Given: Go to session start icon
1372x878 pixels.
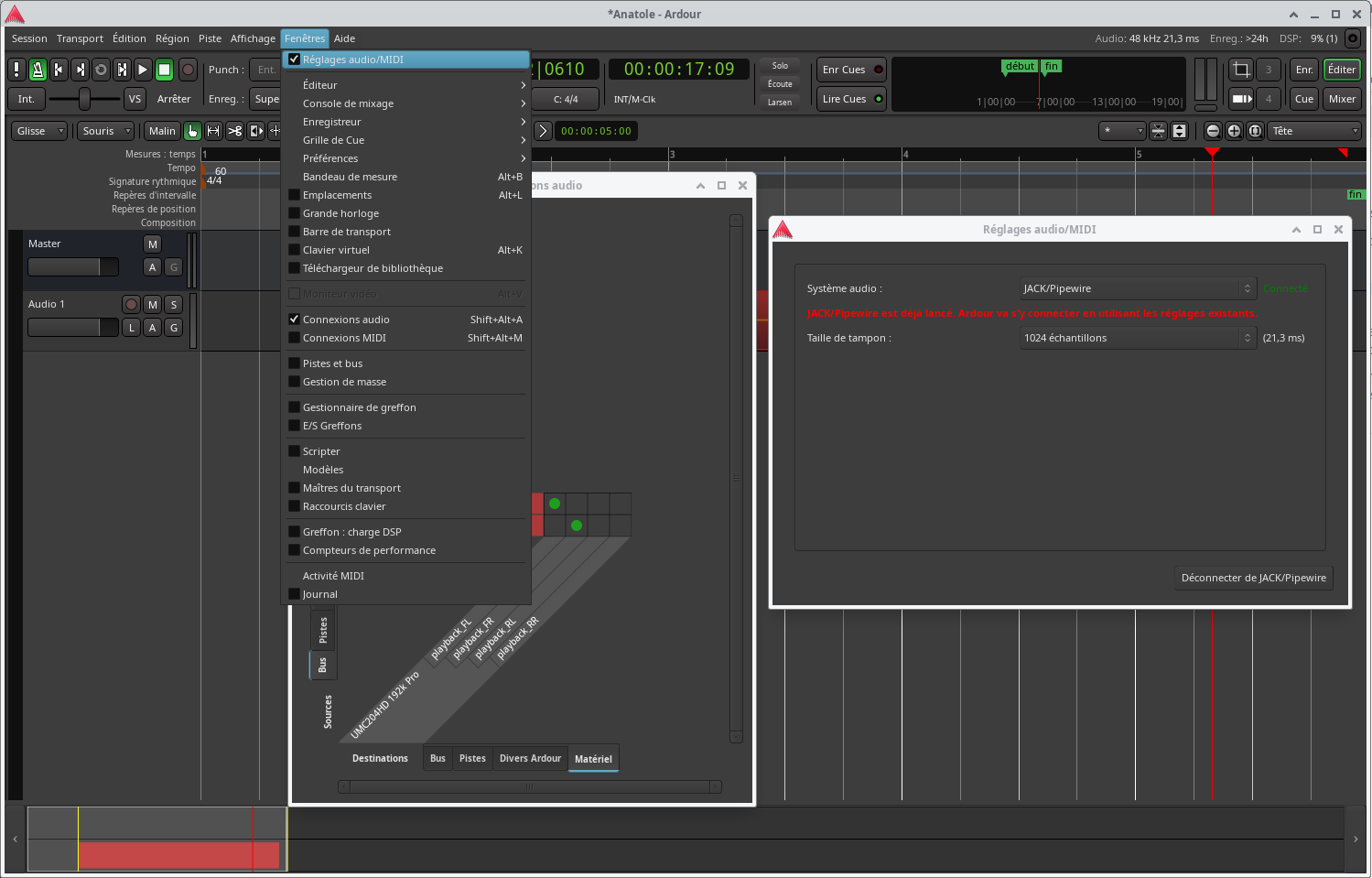Looking at the screenshot, I should click(59, 70).
